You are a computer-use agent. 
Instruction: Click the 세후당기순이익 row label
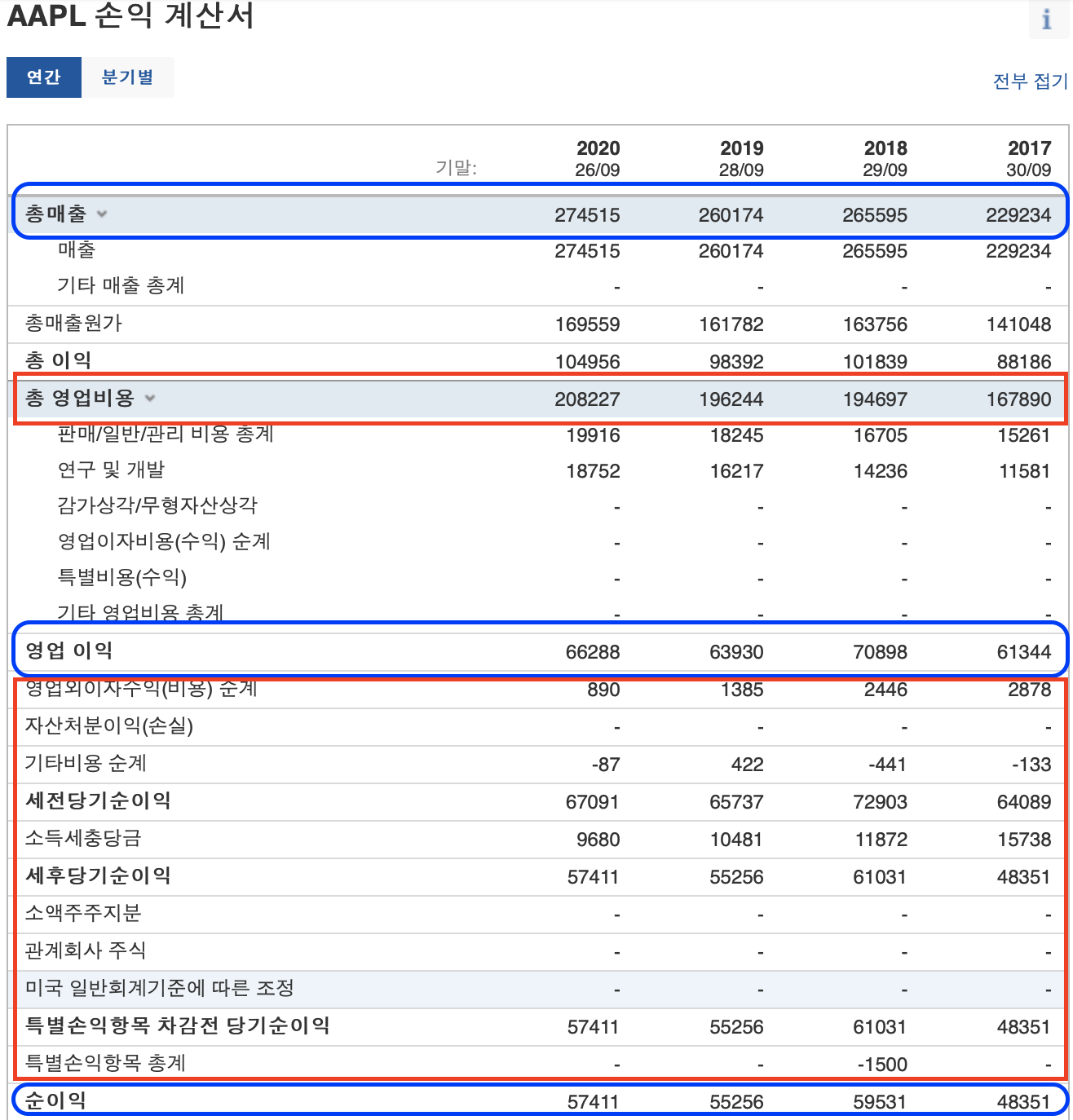(98, 875)
